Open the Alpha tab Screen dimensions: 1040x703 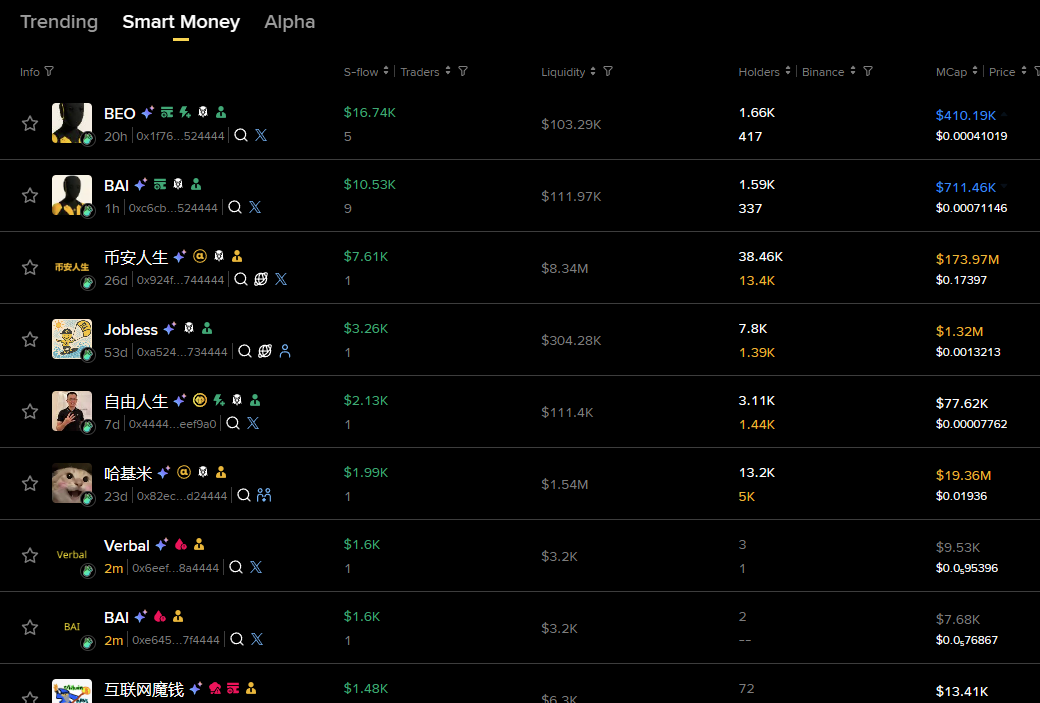[x=289, y=21]
